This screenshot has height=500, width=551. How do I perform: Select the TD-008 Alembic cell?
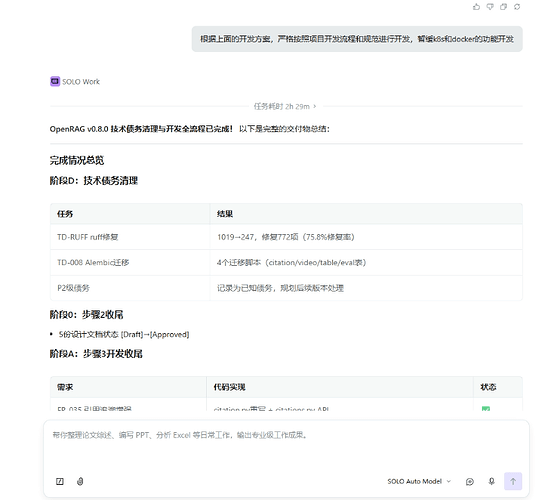(x=130, y=262)
